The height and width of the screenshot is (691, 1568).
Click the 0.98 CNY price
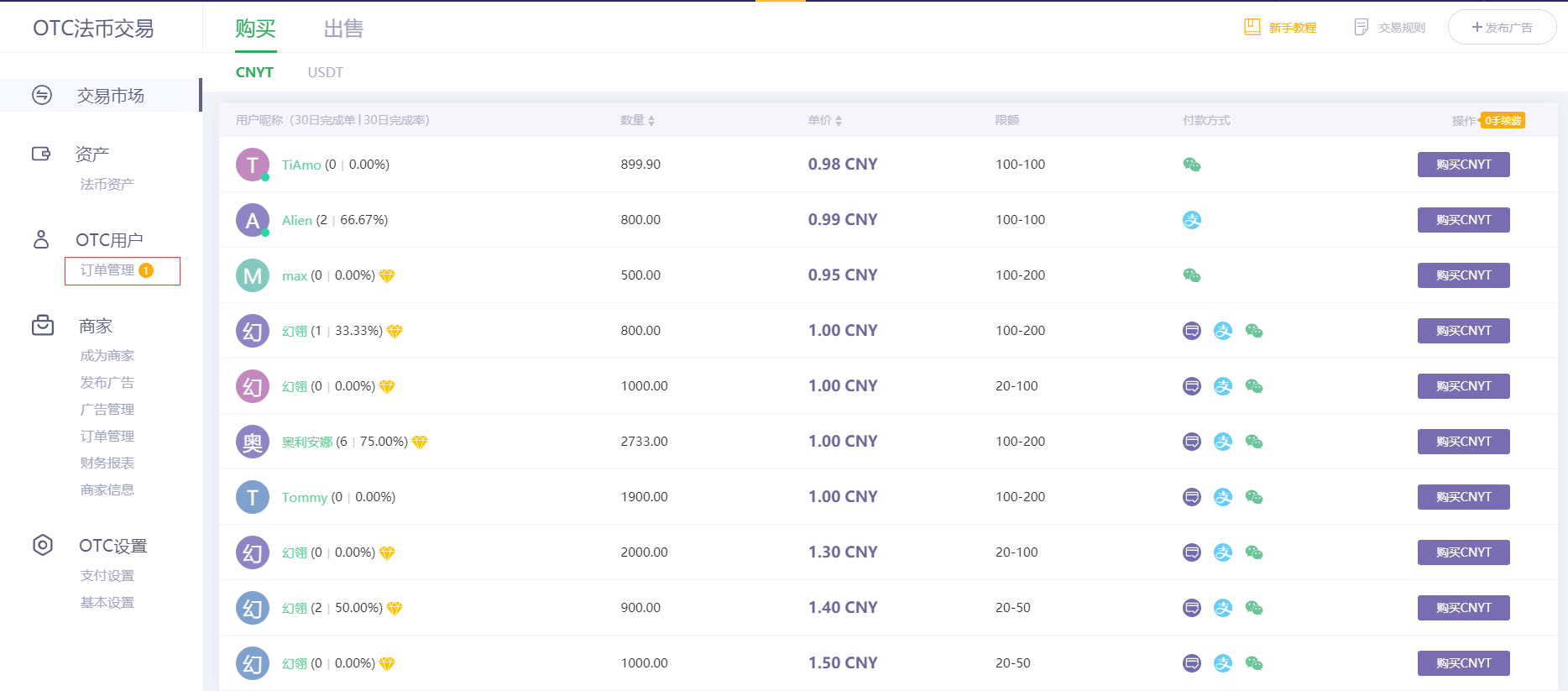(843, 164)
